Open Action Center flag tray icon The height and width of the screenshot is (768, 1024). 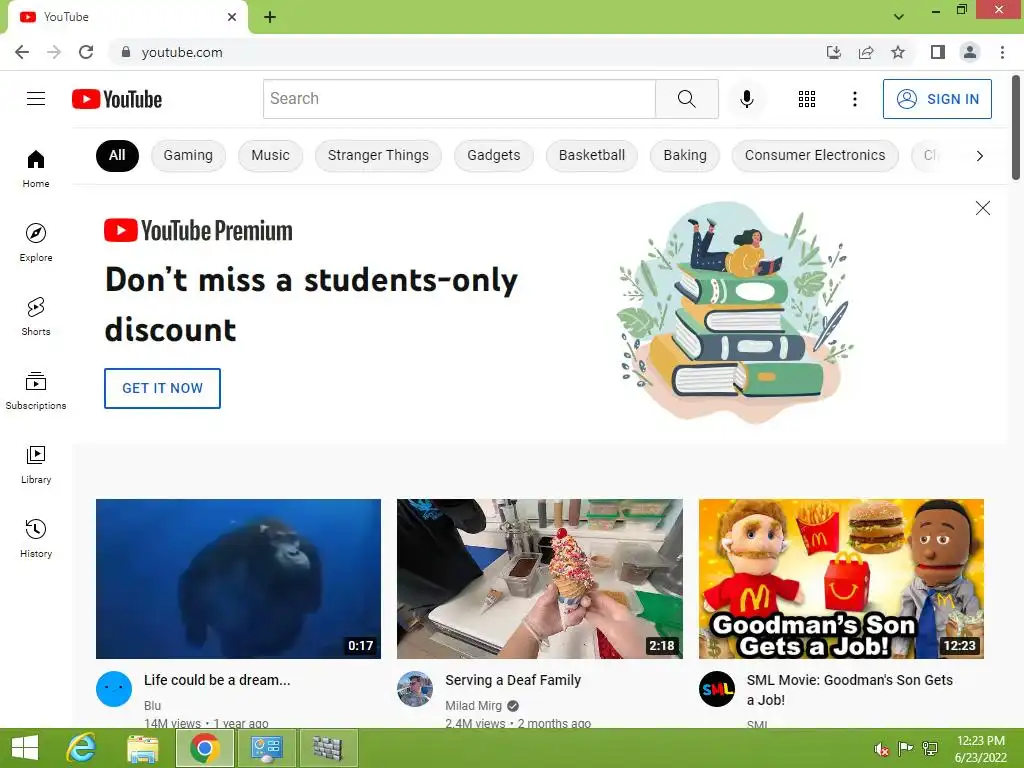[x=905, y=748]
